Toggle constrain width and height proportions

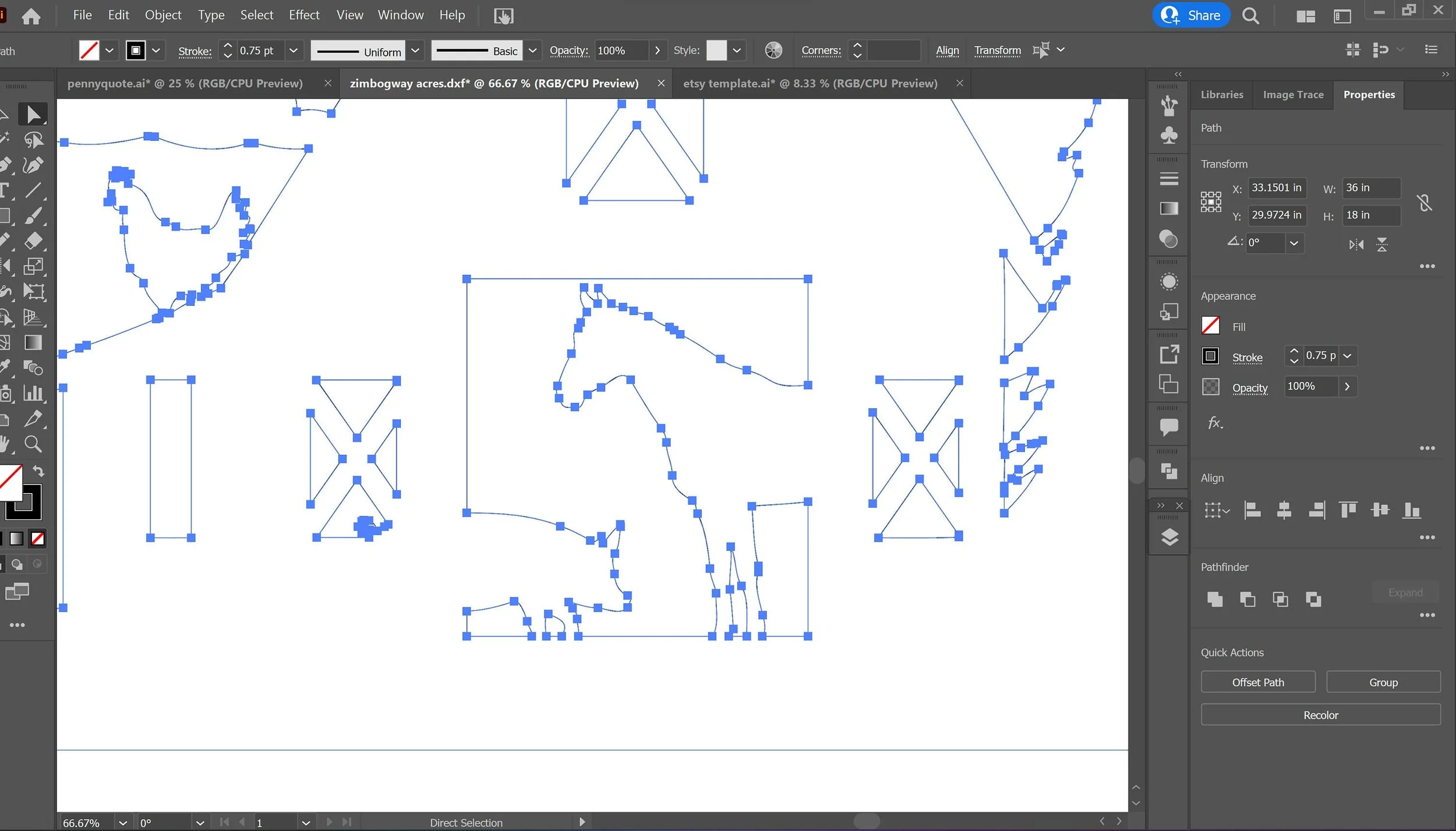pyautogui.click(x=1424, y=202)
